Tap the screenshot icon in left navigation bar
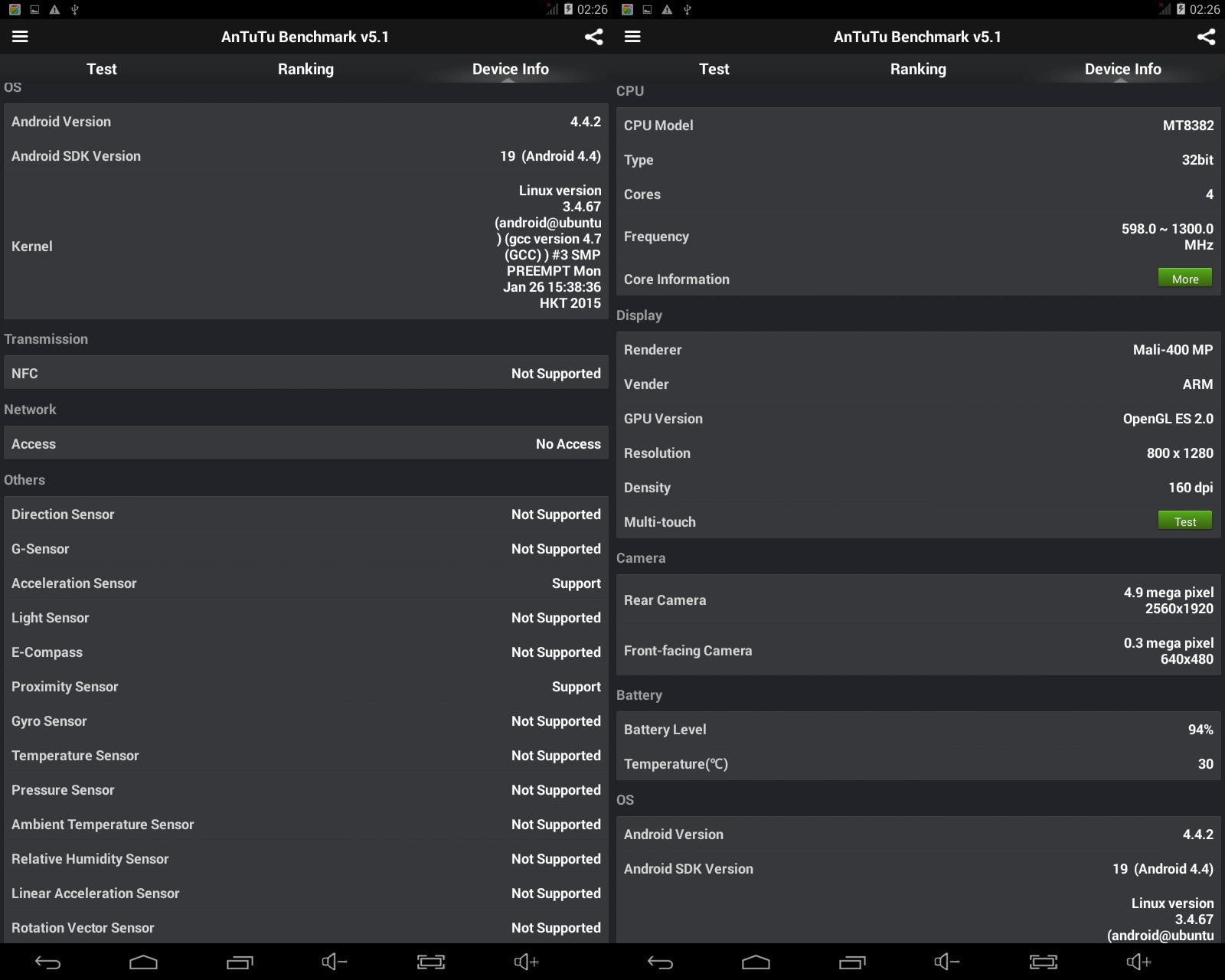 pyautogui.click(x=430, y=962)
